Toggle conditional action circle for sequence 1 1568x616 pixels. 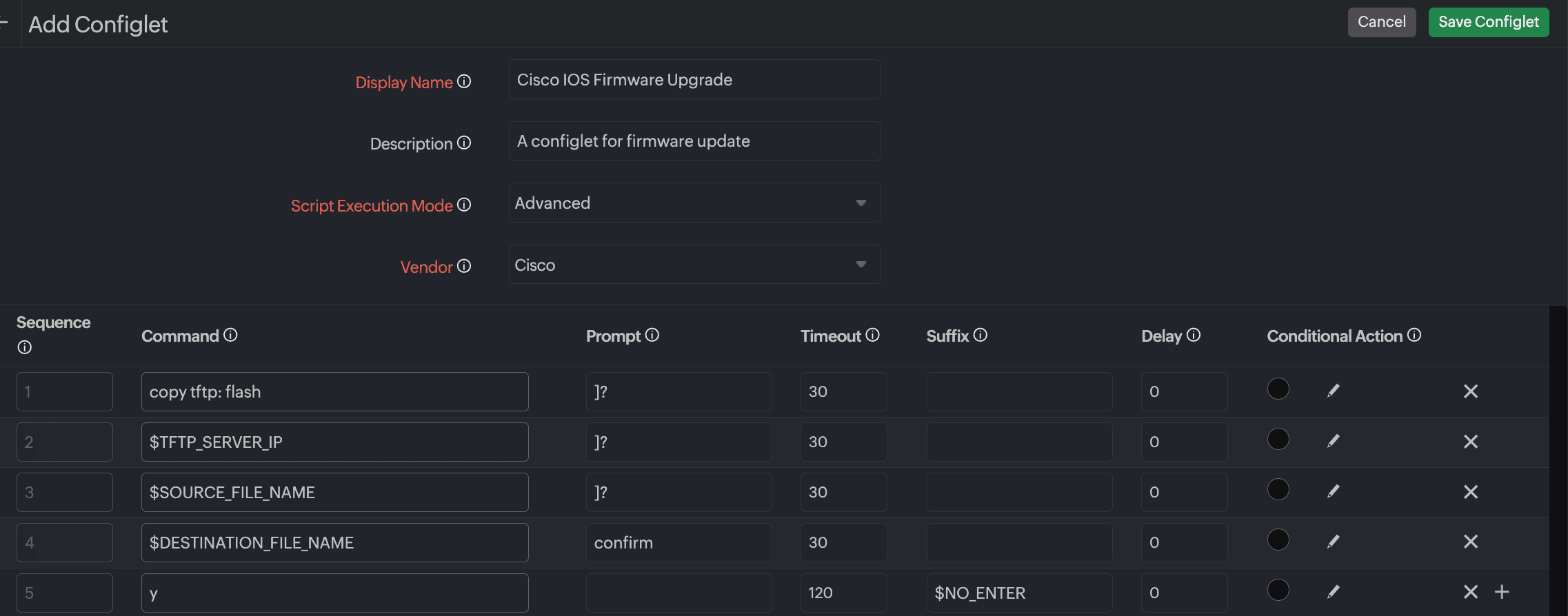(x=1278, y=389)
